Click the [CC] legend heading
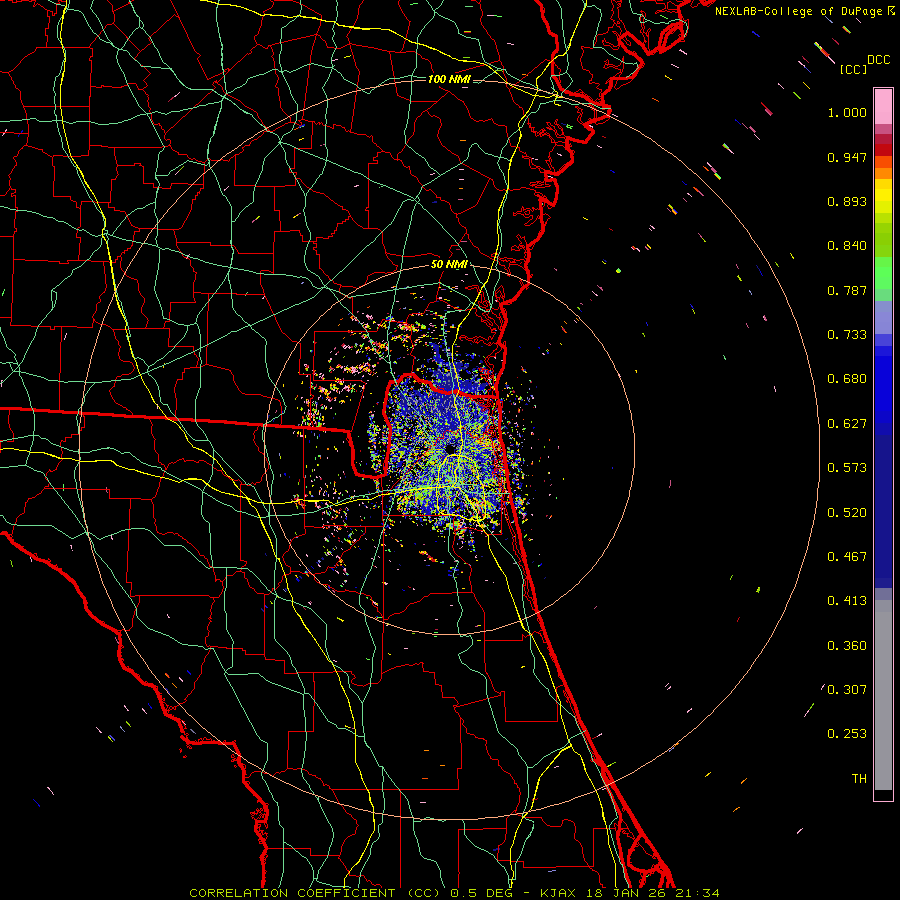Image resolution: width=900 pixels, height=900 pixels. pos(853,69)
